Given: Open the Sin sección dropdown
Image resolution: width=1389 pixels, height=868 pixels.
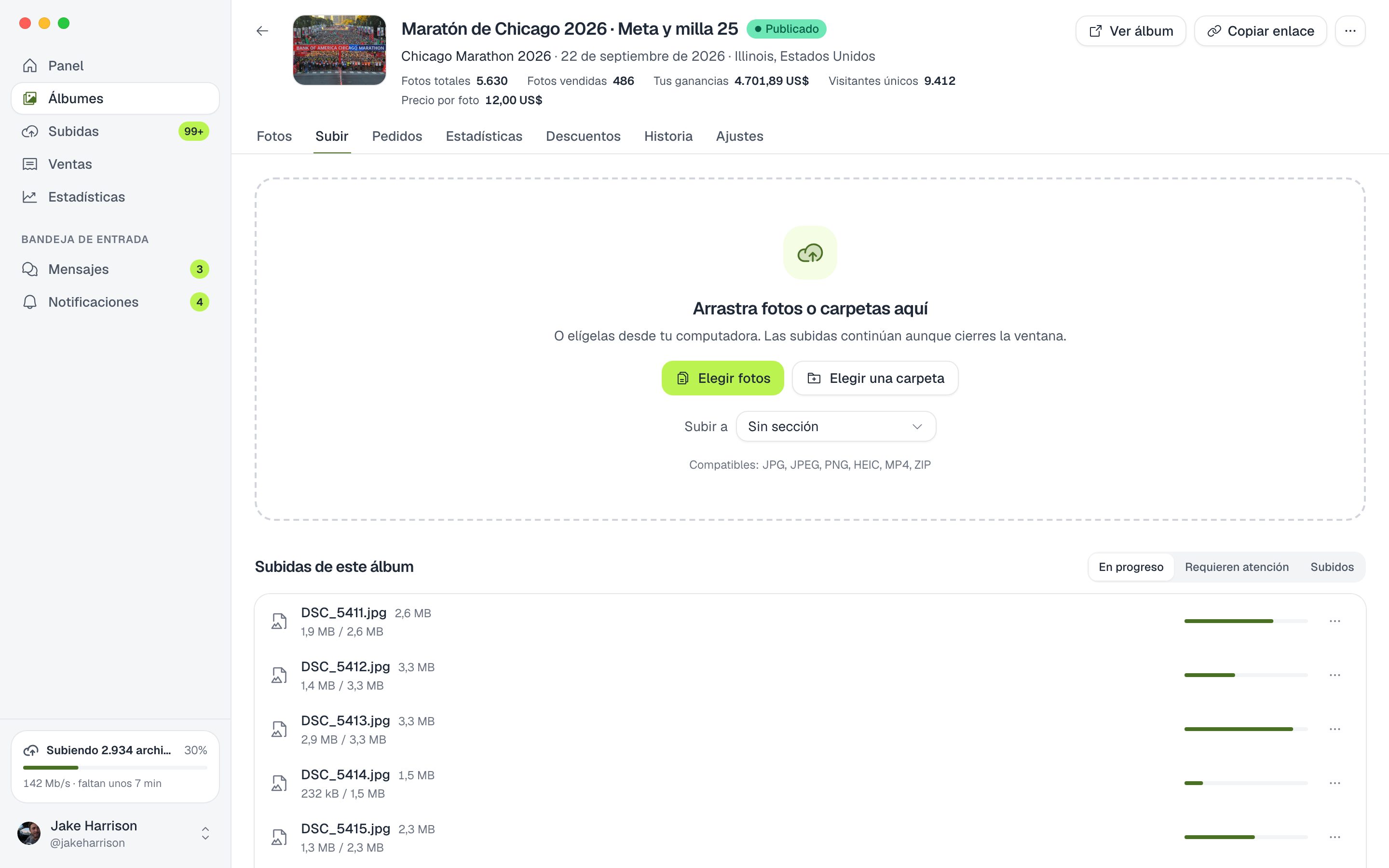Looking at the screenshot, I should [x=836, y=427].
